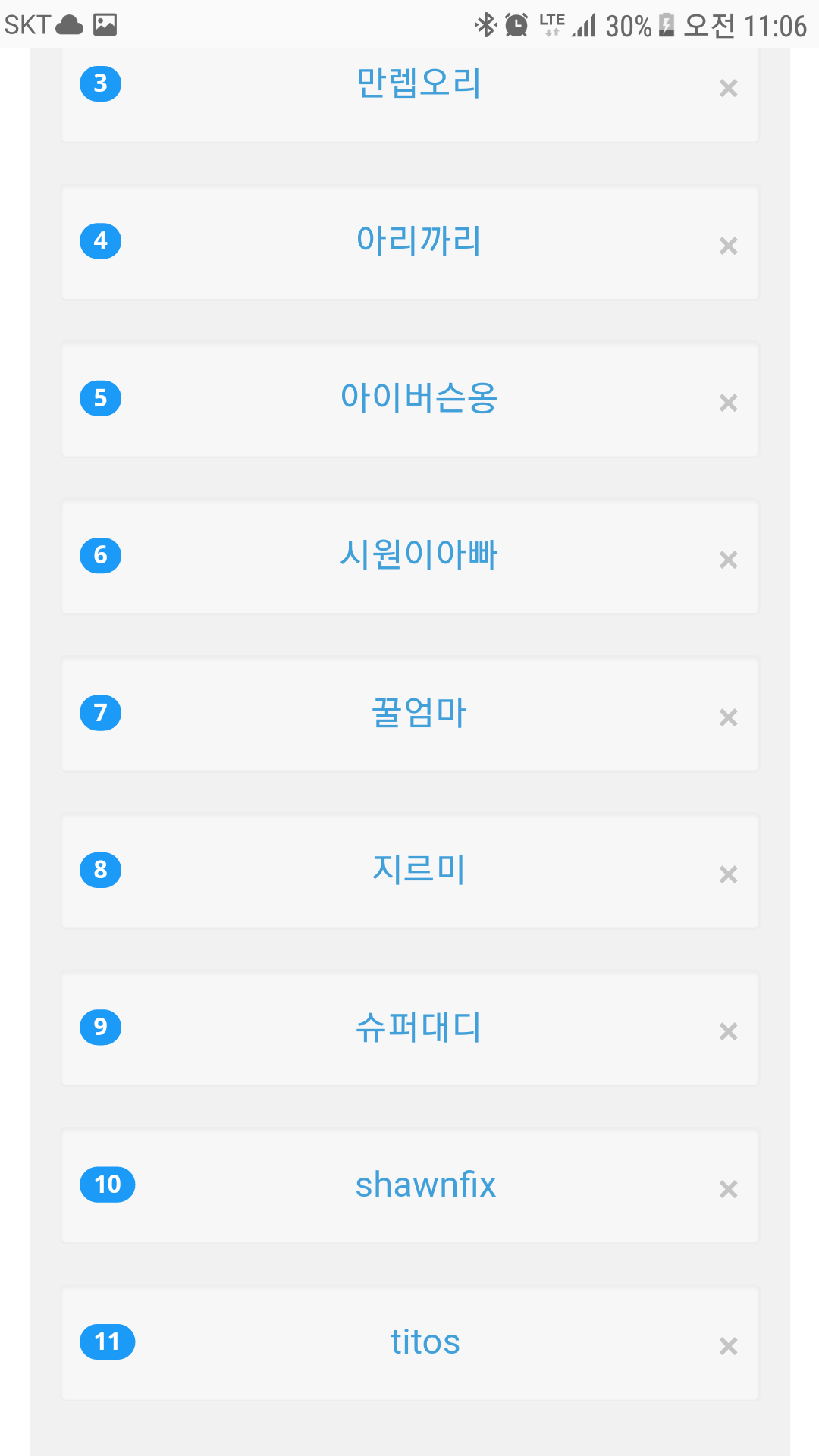
Task: Remove 시원이아빠 with its X icon
Action: [x=728, y=560]
